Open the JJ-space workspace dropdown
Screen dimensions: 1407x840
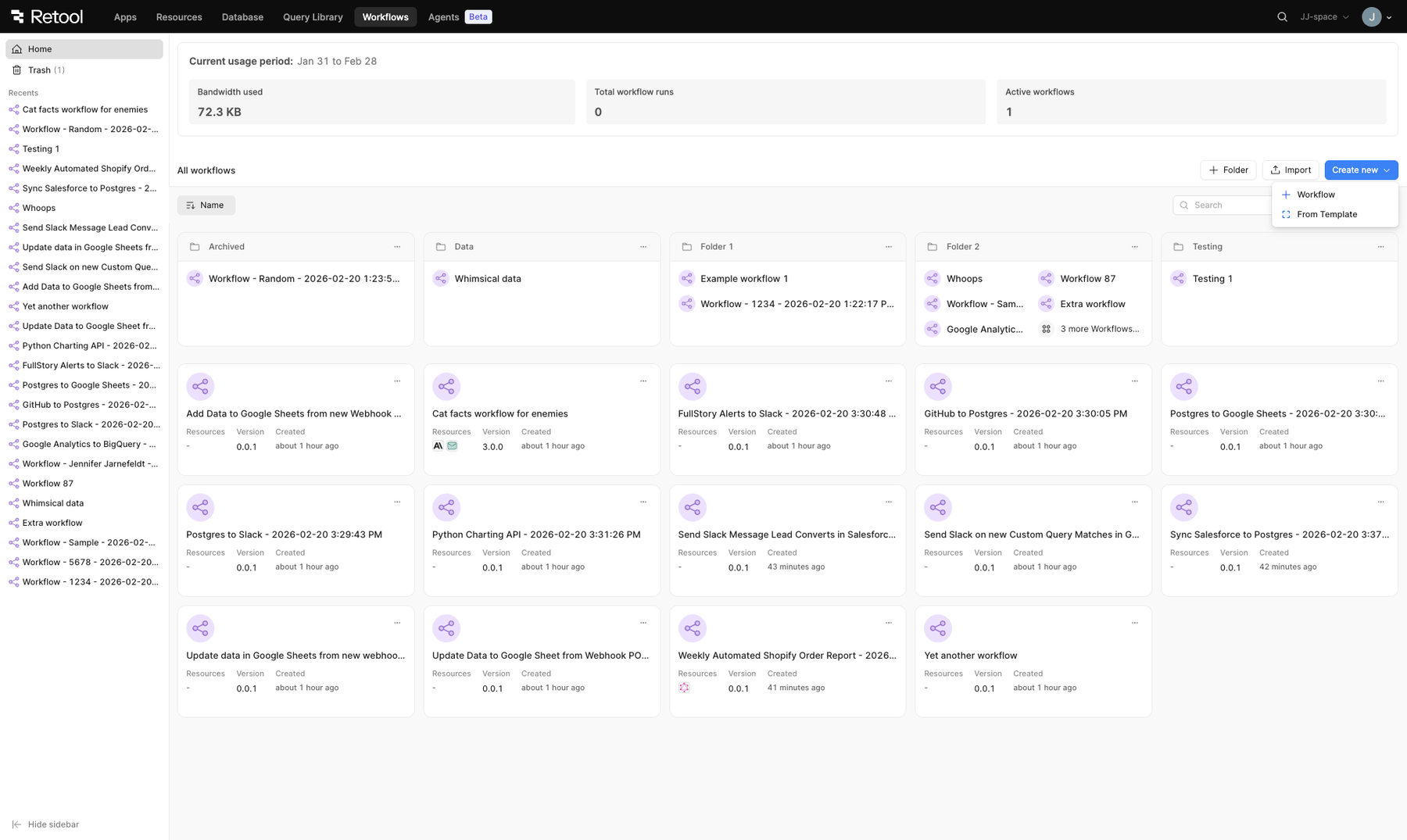tap(1324, 16)
